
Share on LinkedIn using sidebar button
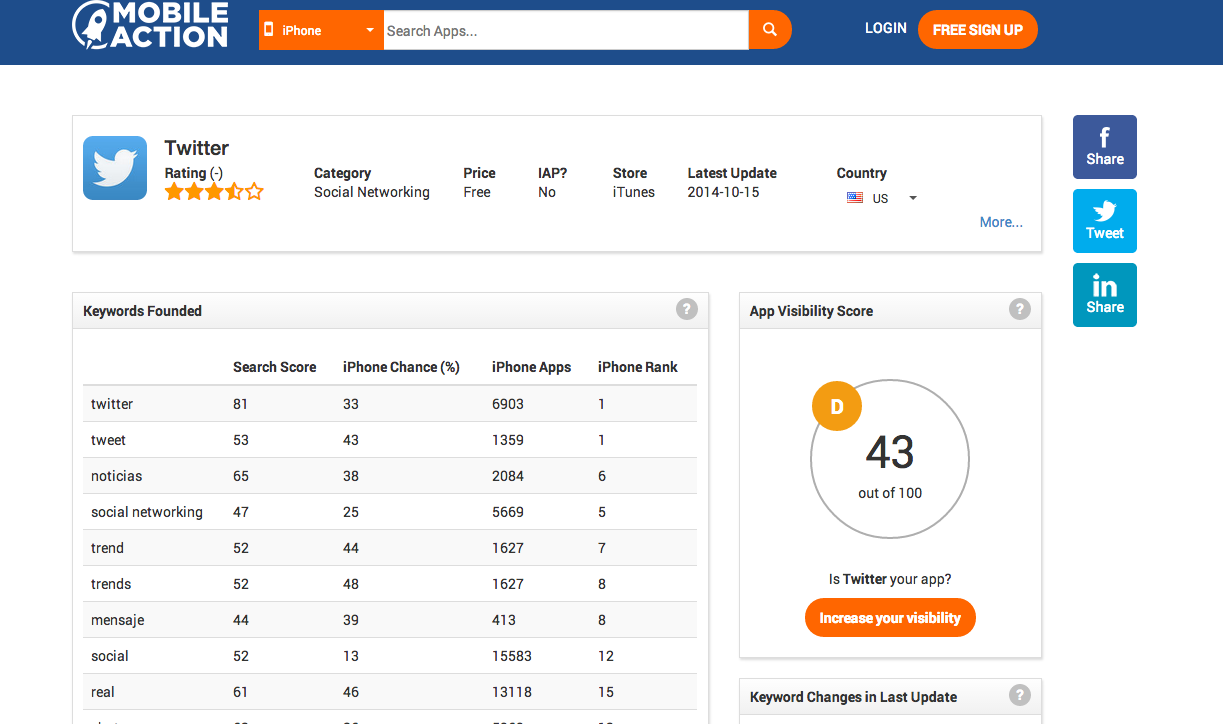click(1104, 295)
